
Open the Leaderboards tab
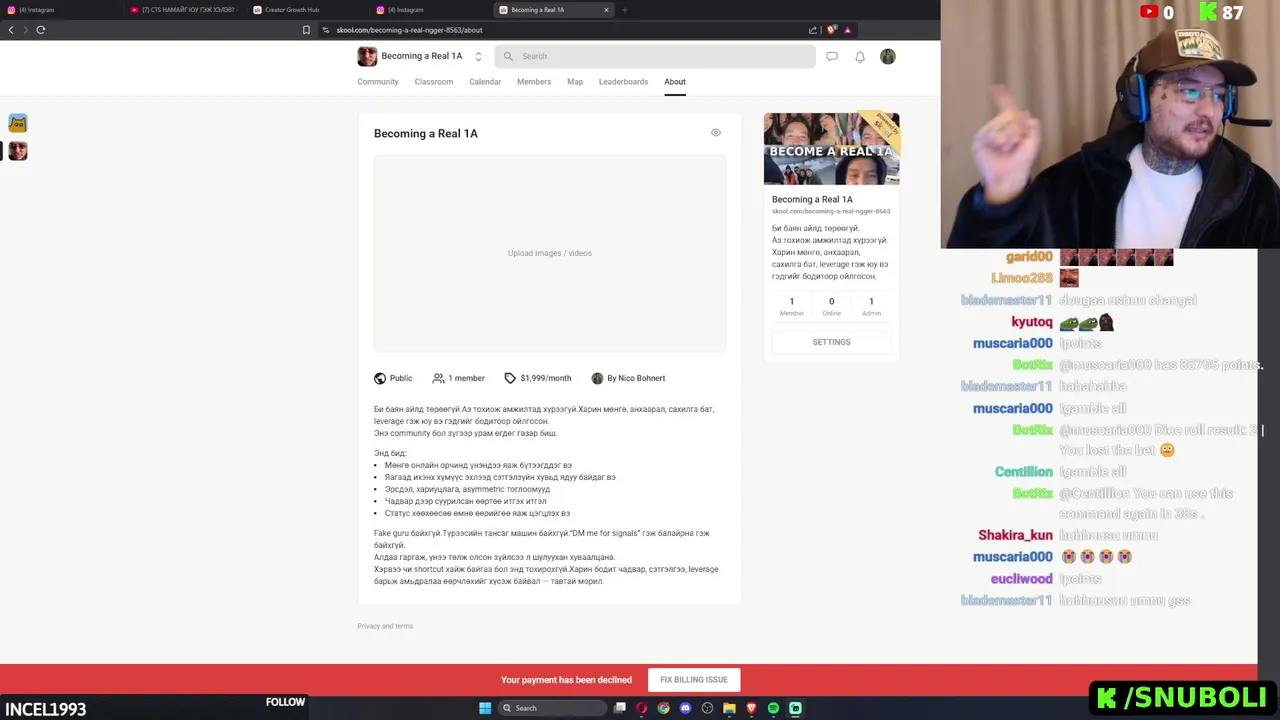tap(623, 82)
